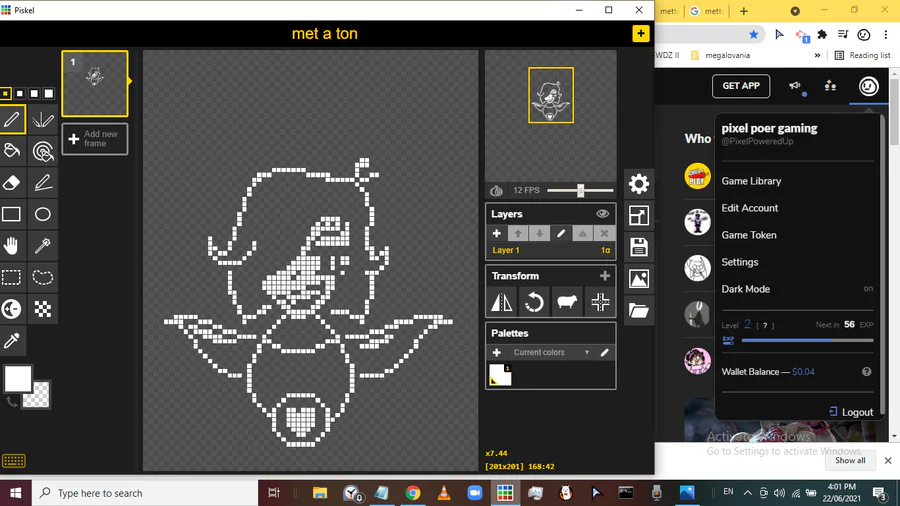900x506 pixels.
Task: Click the Align image to center icon
Action: coord(600,302)
